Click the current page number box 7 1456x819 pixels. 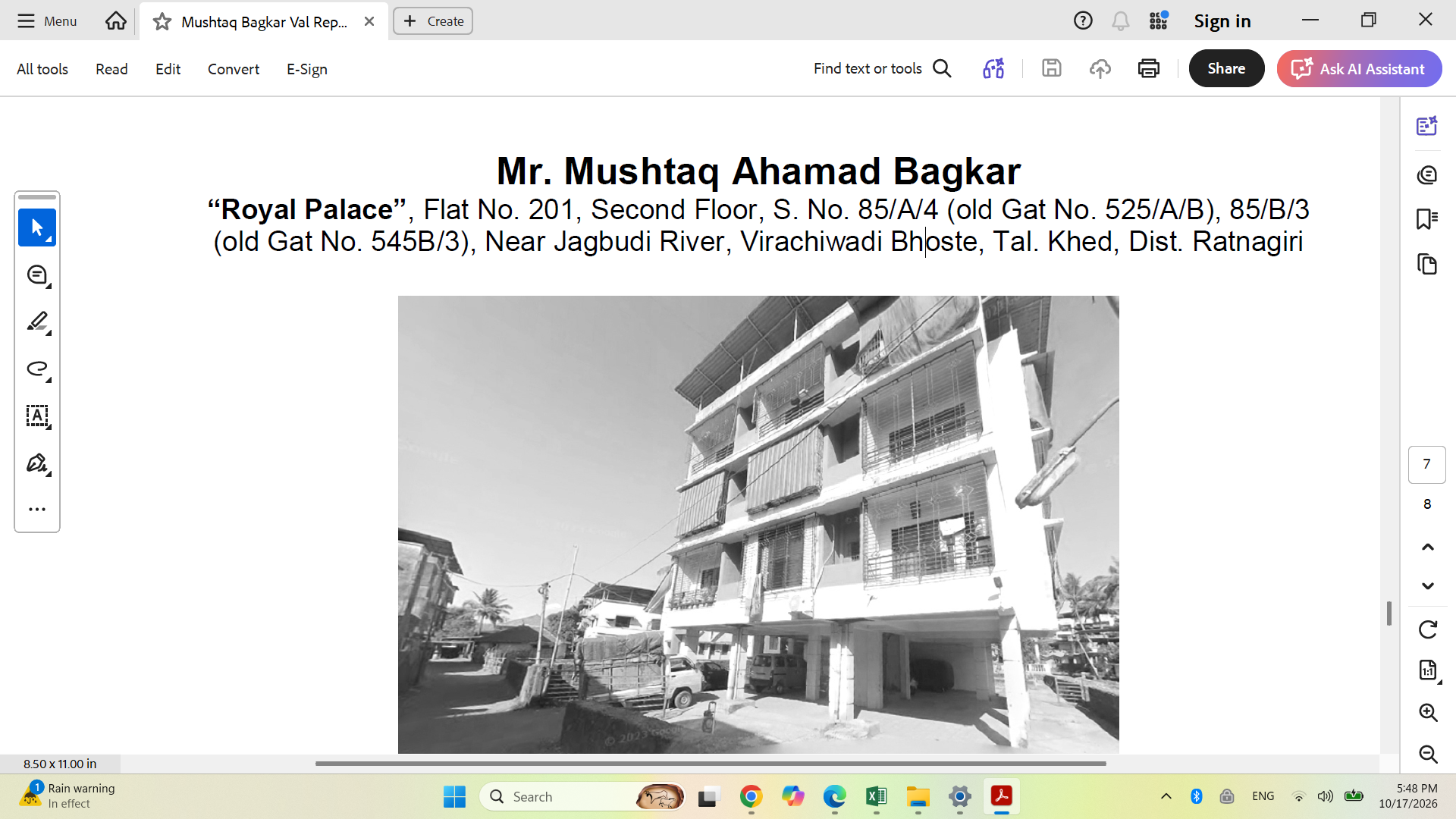click(1427, 464)
